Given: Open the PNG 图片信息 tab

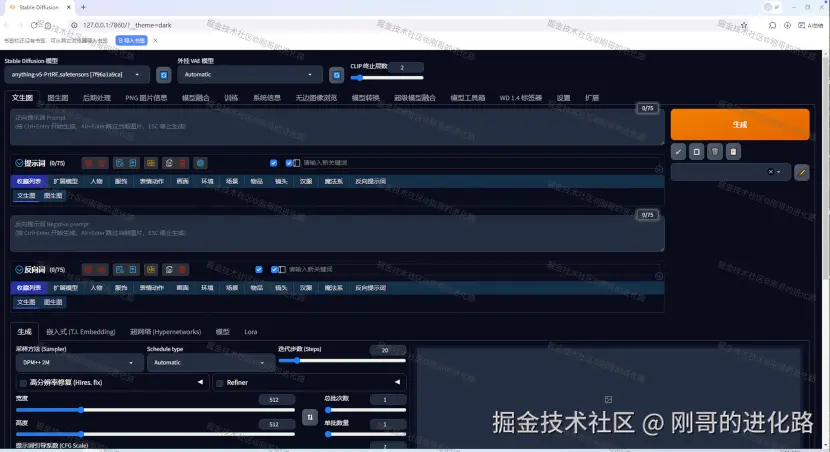Looking at the screenshot, I should click(x=146, y=98).
